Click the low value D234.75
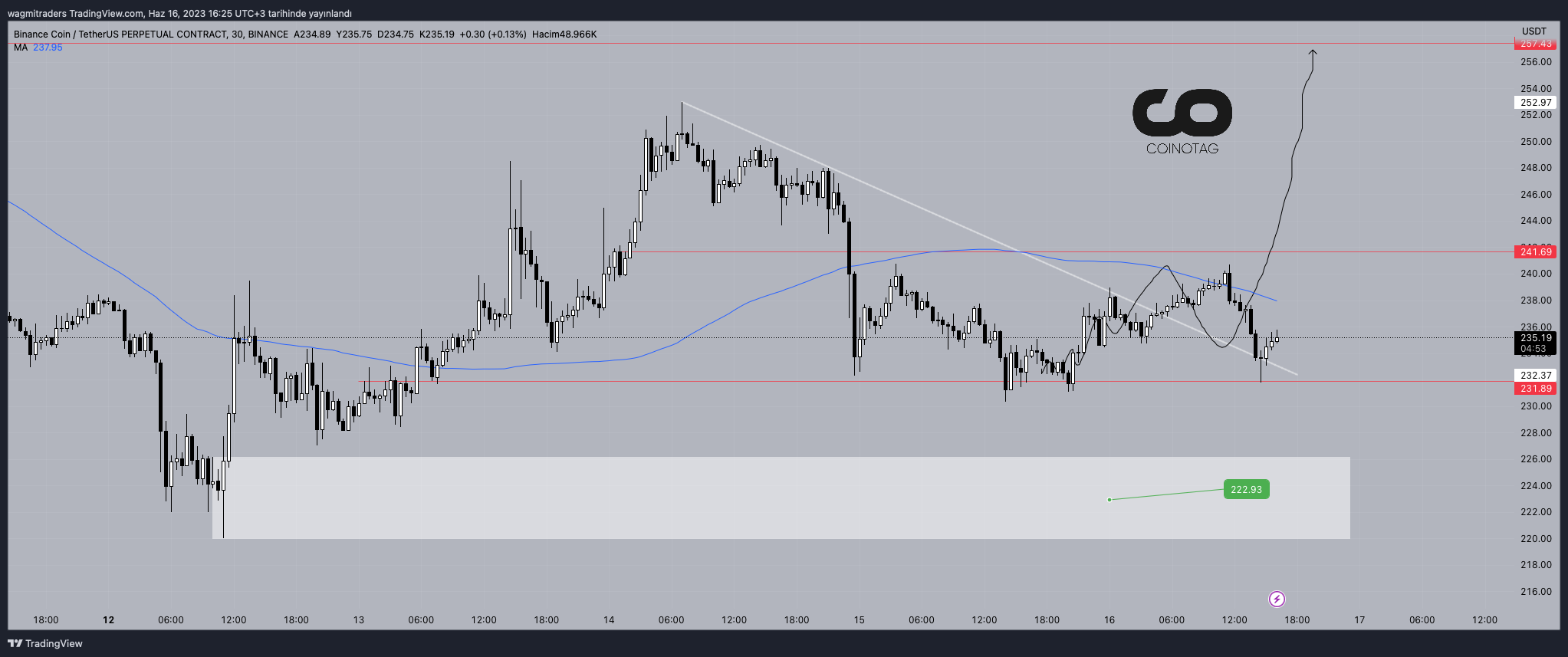 (x=396, y=34)
